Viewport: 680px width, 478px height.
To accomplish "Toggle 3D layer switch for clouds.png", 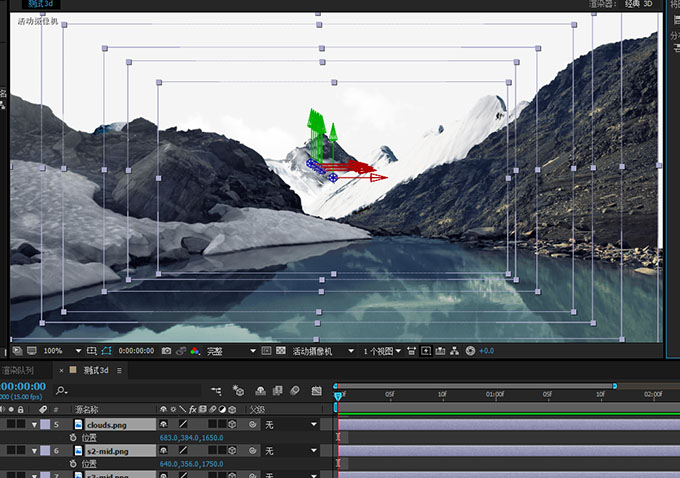I will 232,425.
